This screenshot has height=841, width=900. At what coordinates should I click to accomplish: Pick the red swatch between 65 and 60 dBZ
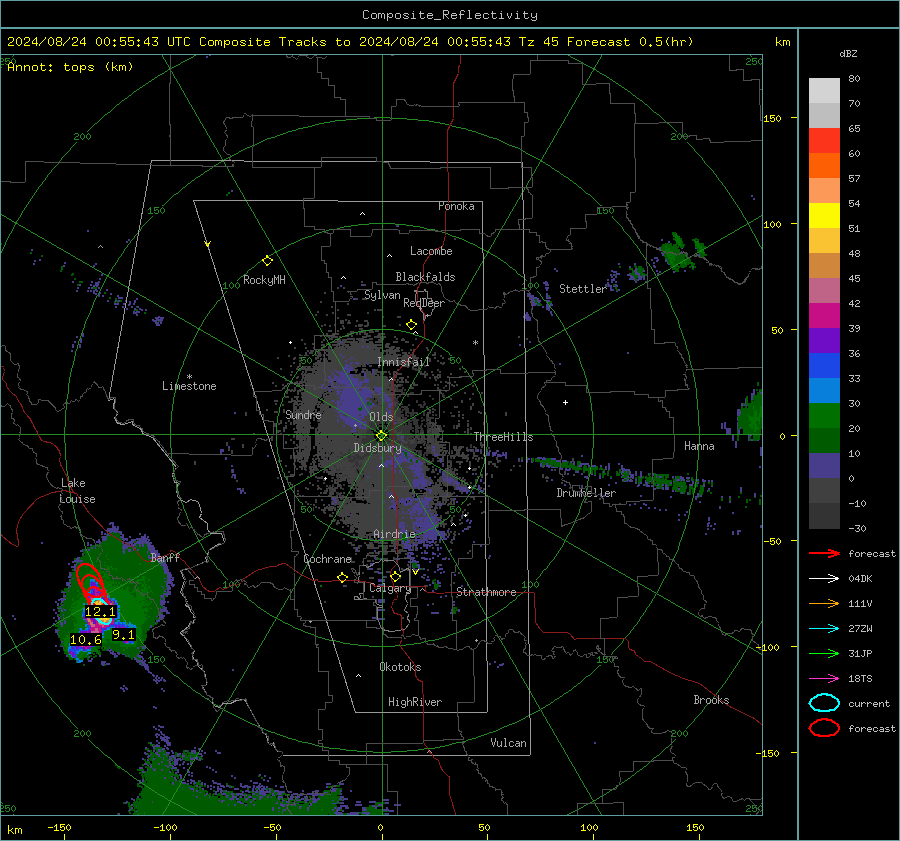tap(824, 141)
